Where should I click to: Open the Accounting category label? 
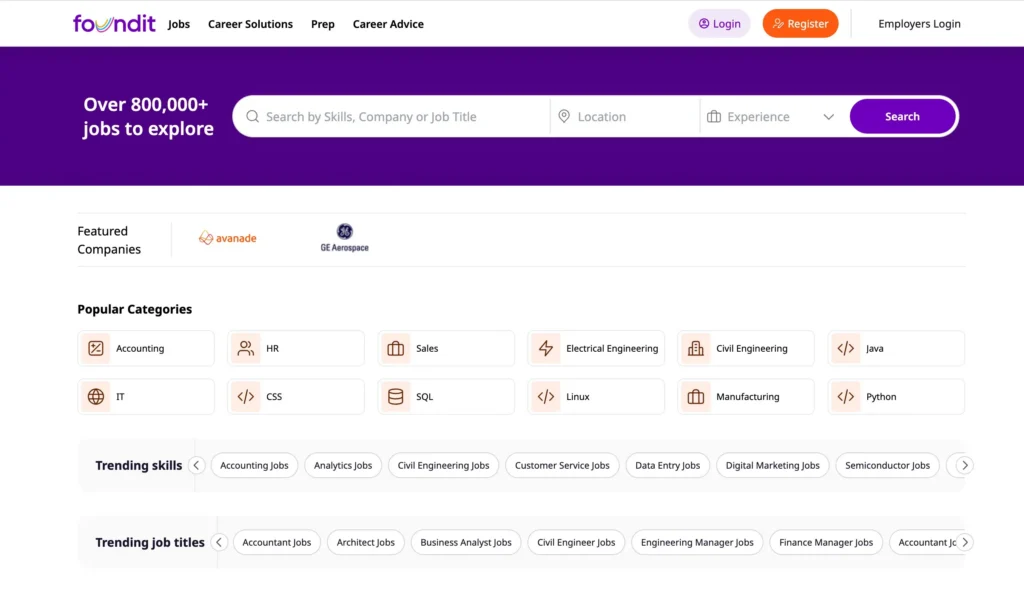(x=140, y=348)
